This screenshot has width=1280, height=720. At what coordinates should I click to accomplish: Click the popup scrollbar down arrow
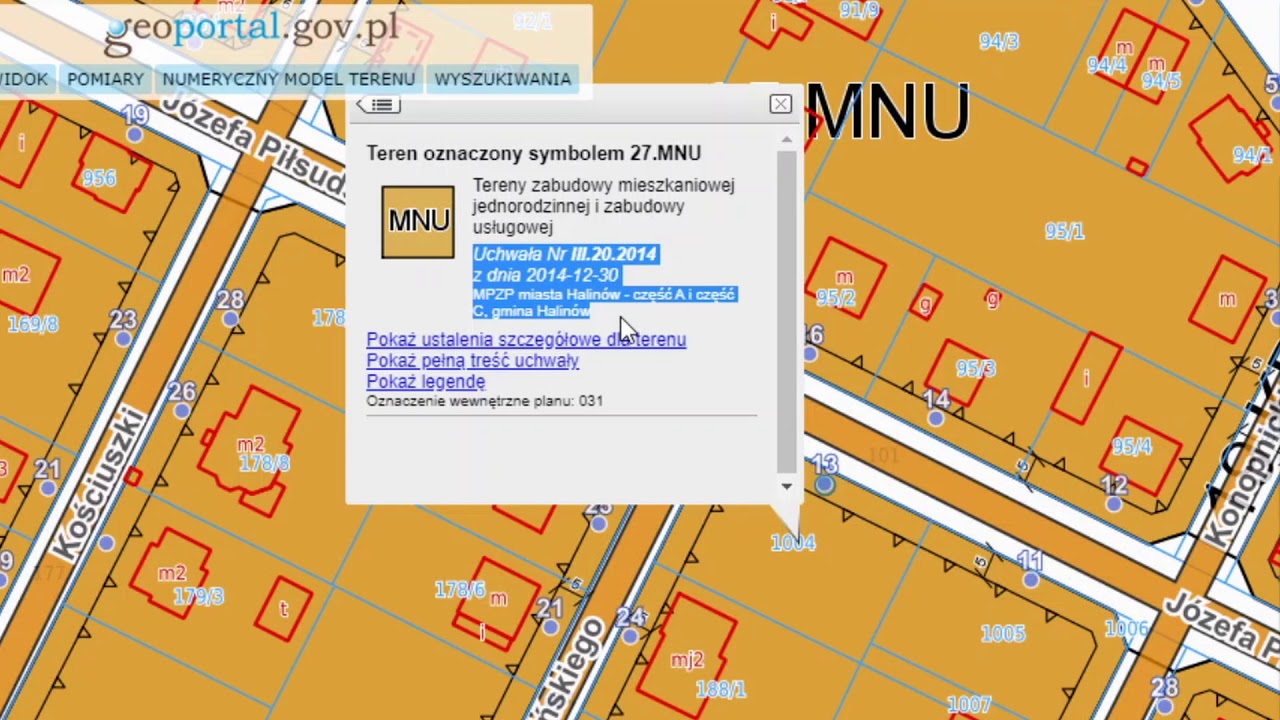[x=786, y=486]
